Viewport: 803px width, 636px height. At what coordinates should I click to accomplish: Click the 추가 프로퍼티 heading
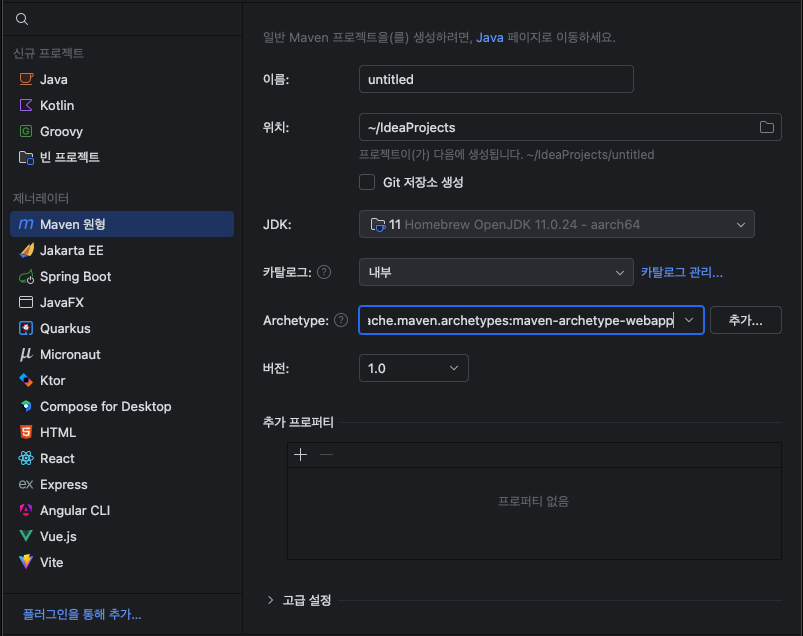coord(298,422)
